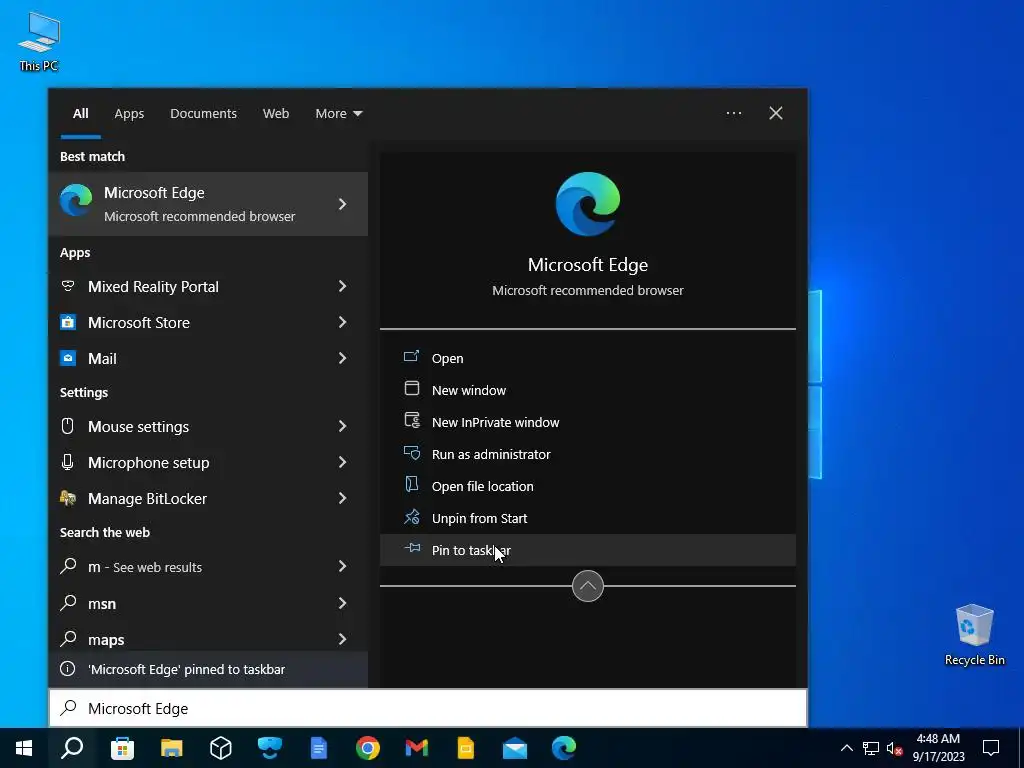Open the search options ellipsis menu
The image size is (1024, 768).
734,113
